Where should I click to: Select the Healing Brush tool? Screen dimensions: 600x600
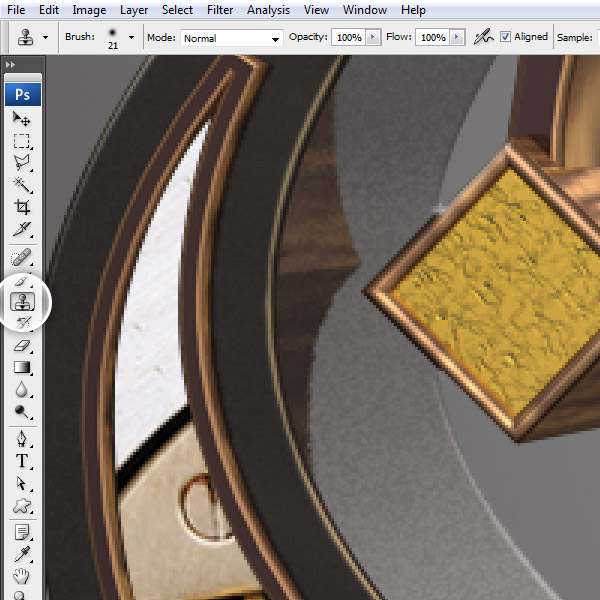coord(22,257)
